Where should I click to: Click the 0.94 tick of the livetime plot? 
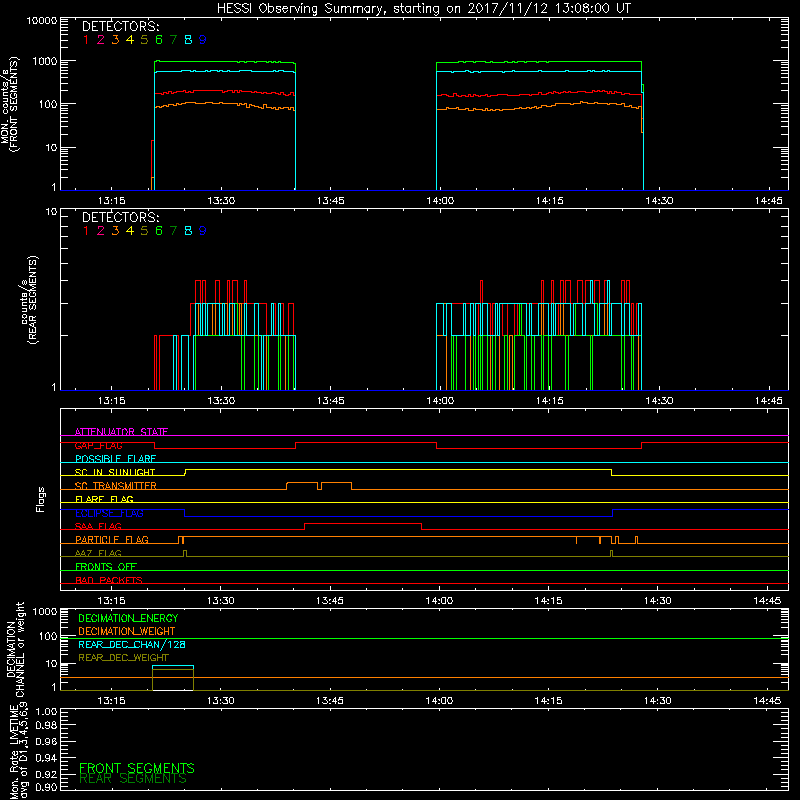(x=46, y=758)
